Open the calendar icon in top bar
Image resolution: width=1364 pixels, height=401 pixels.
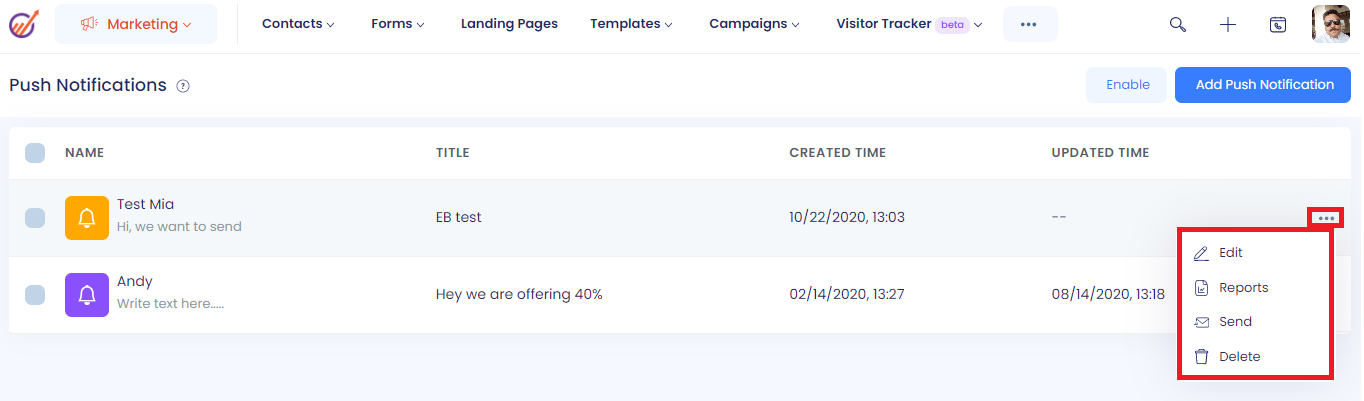(x=1278, y=25)
